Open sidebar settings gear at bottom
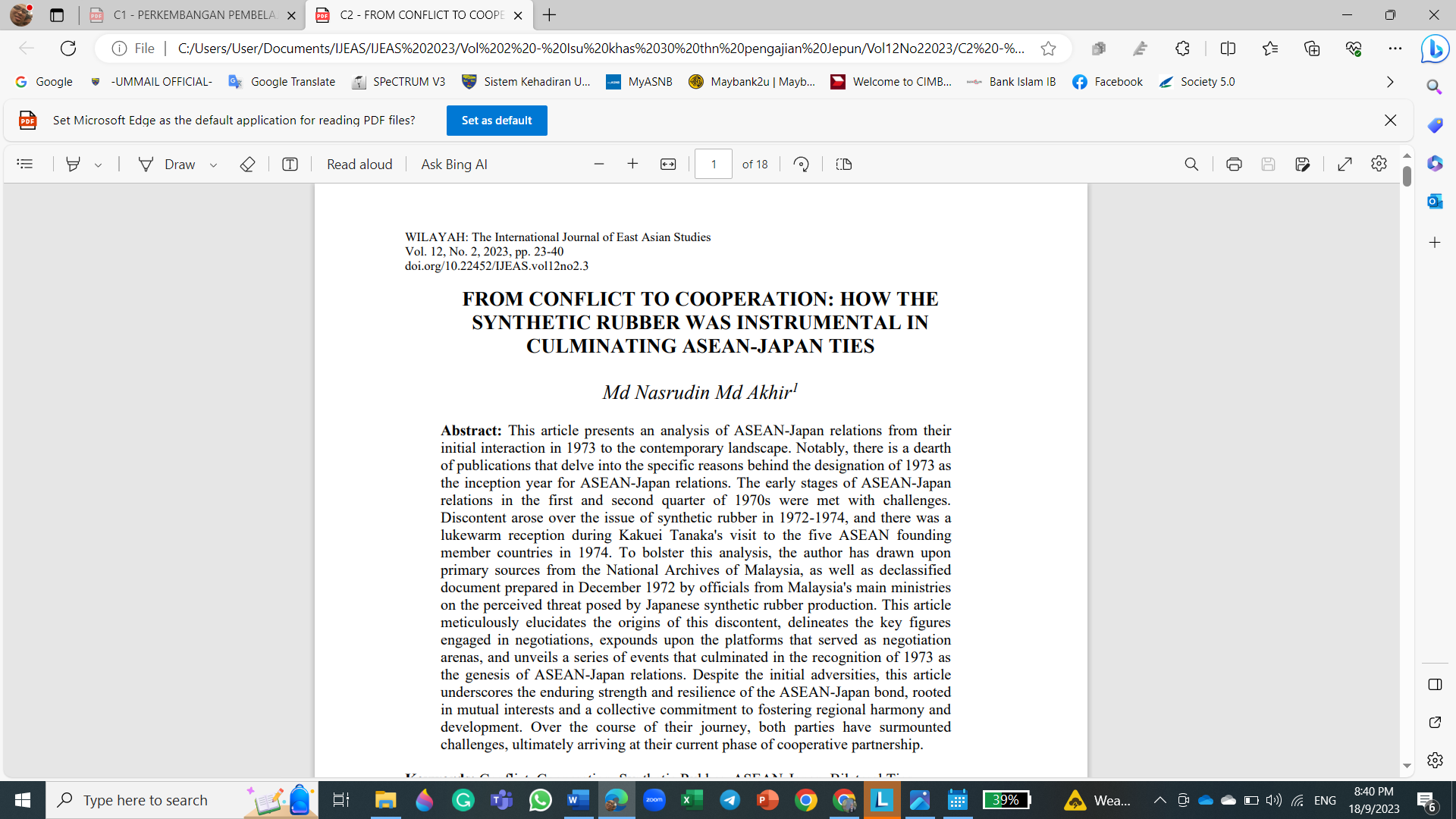 tap(1434, 760)
